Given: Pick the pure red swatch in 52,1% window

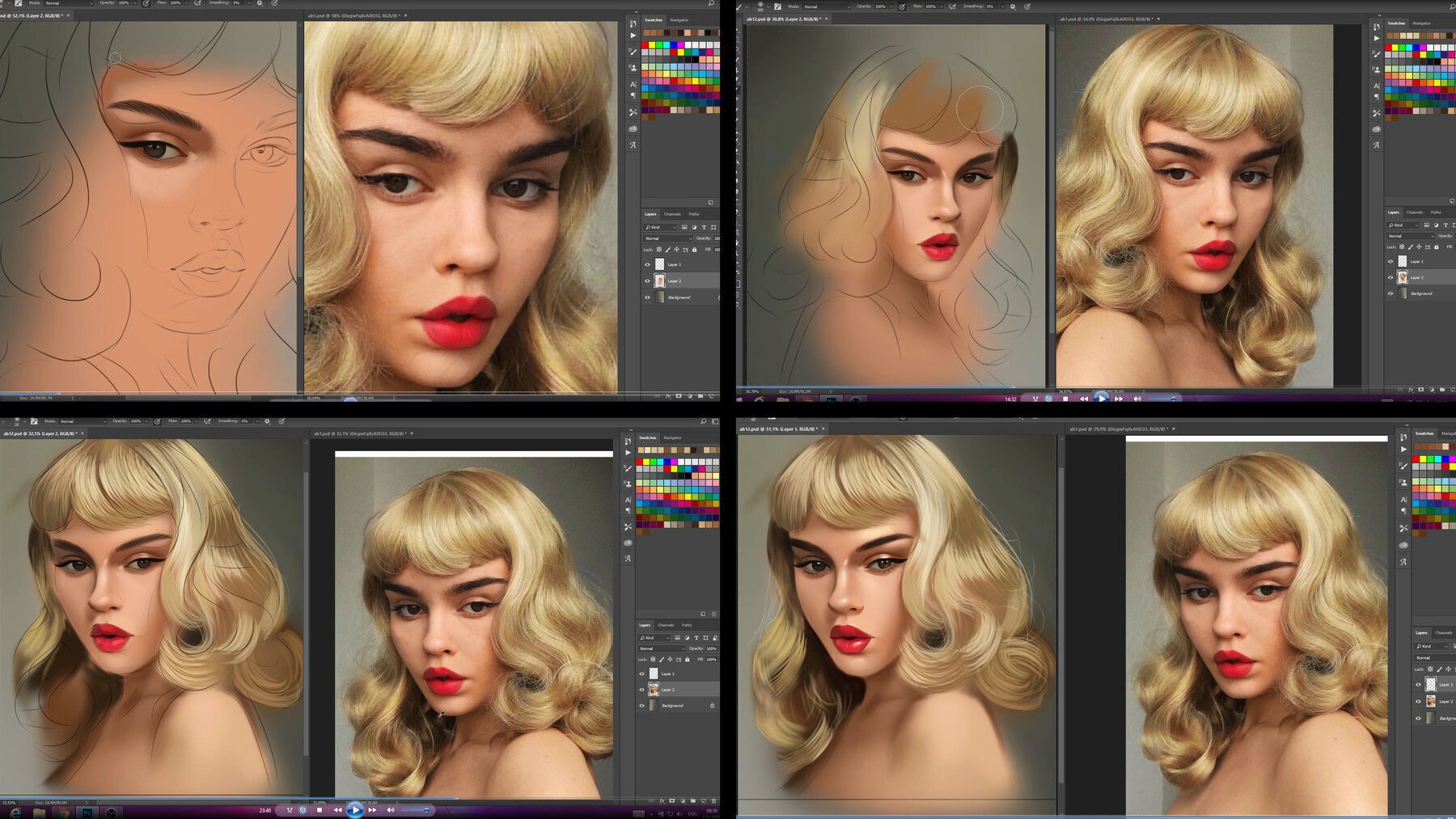Looking at the screenshot, I should 645,45.
